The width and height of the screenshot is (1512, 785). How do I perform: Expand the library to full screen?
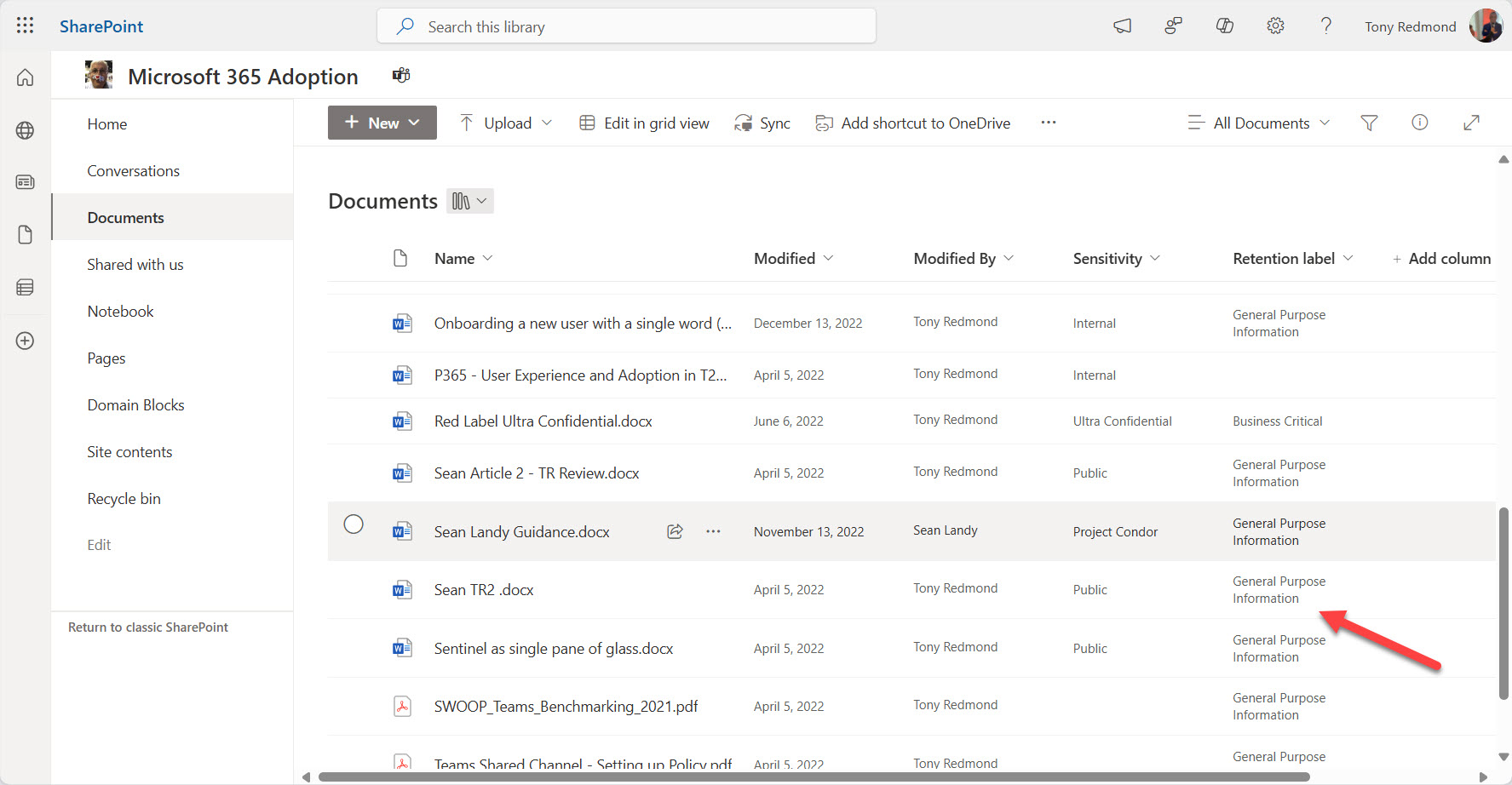tap(1471, 123)
